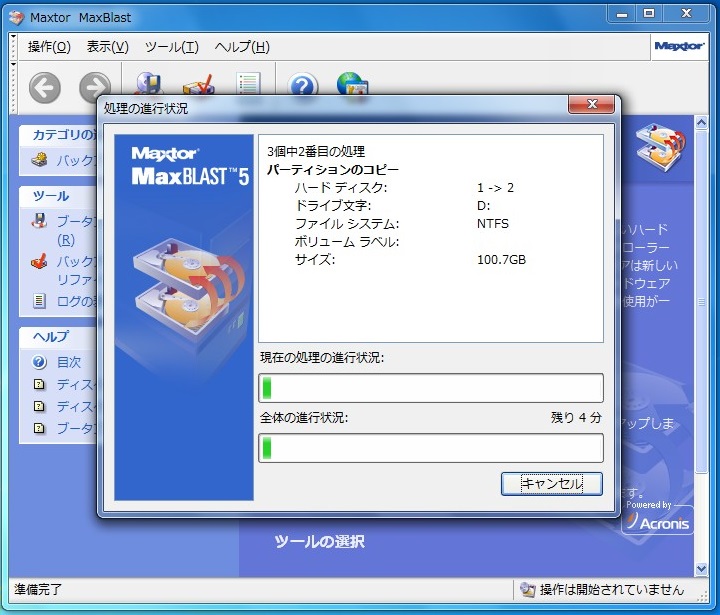
Task: Click the log list toolbar icon
Action: (x=248, y=83)
